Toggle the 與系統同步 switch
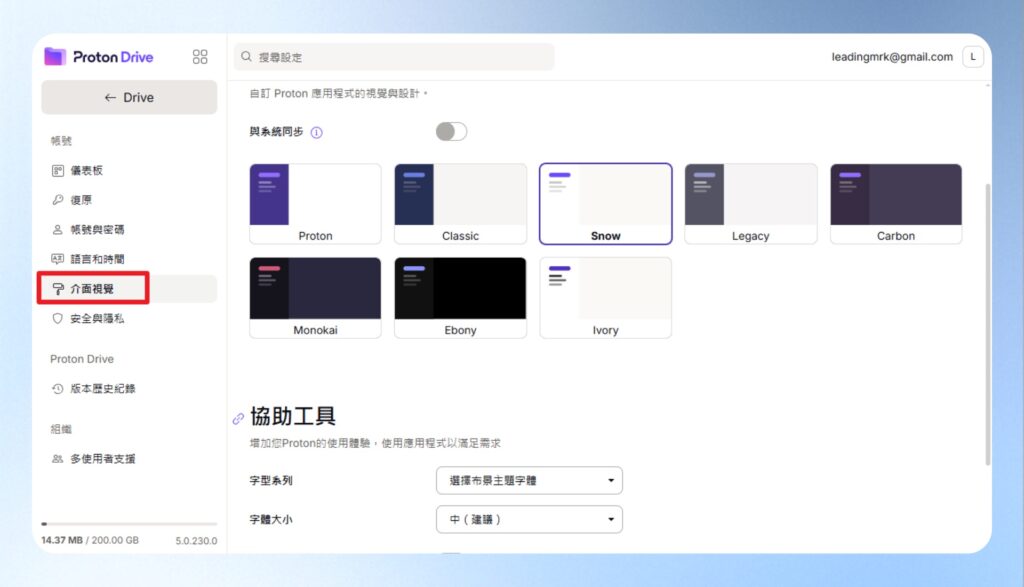Screen dimensions: 1024x587 451,132
